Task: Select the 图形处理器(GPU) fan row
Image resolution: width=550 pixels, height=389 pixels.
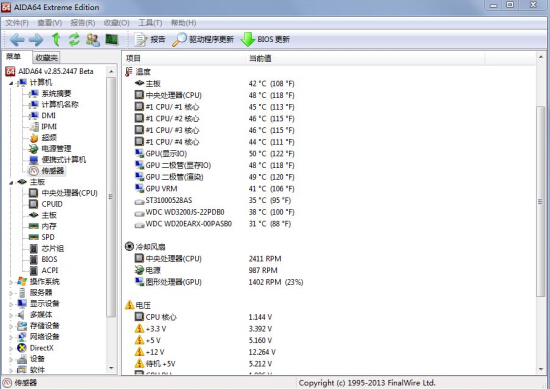Action: pyautogui.click(x=219, y=282)
